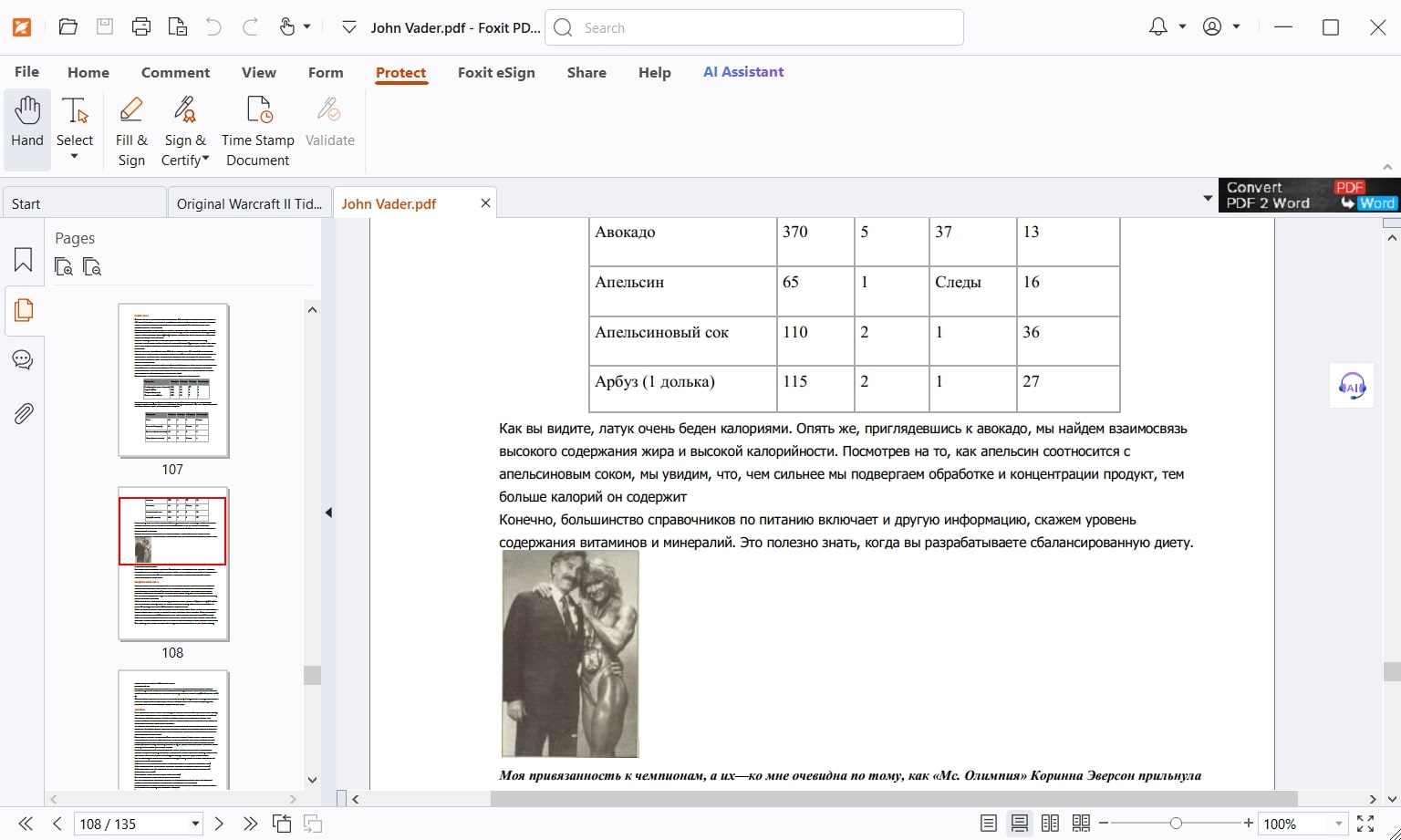Image resolution: width=1401 pixels, height=840 pixels.
Task: Open the Comments panel in sidebar
Action: point(23,360)
